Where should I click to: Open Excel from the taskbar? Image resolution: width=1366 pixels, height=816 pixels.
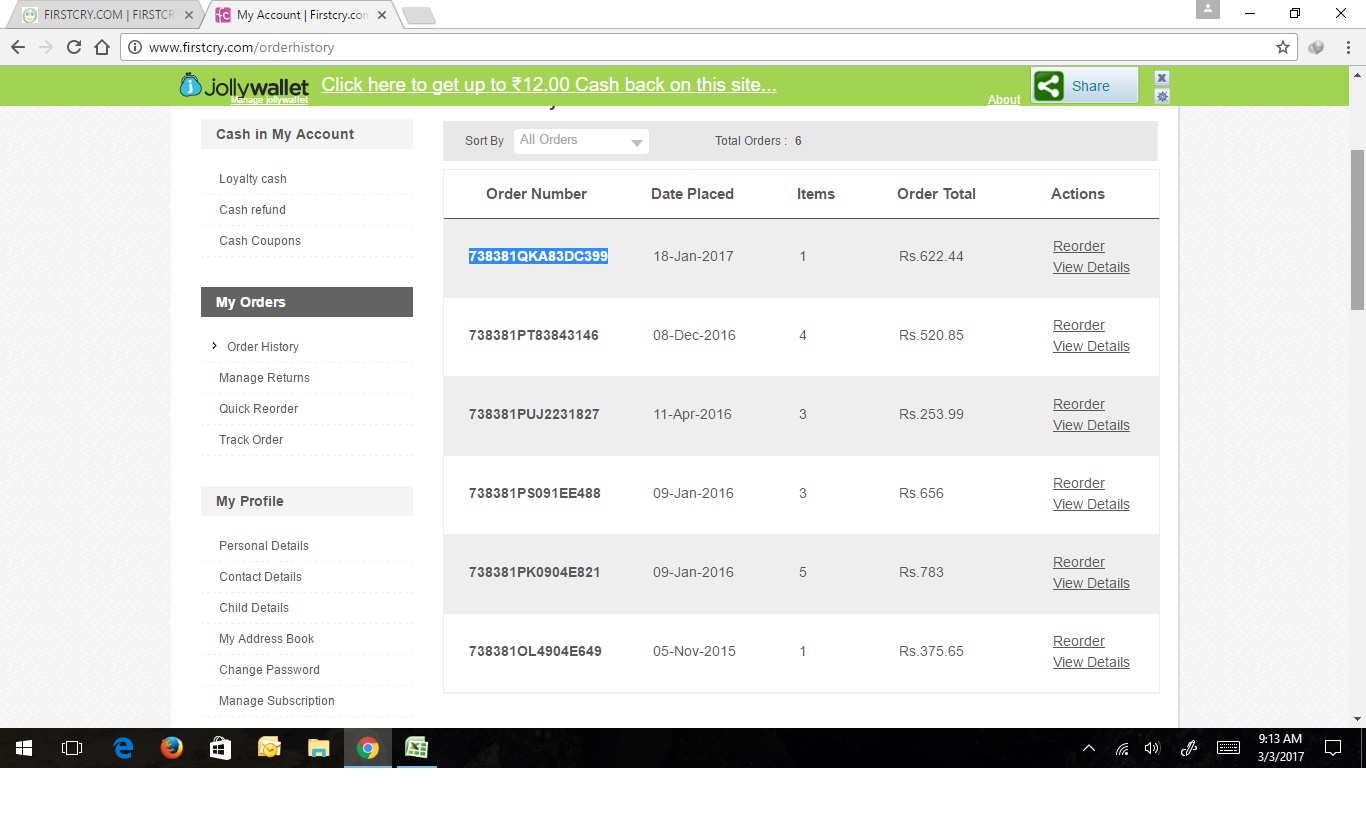tap(416, 748)
